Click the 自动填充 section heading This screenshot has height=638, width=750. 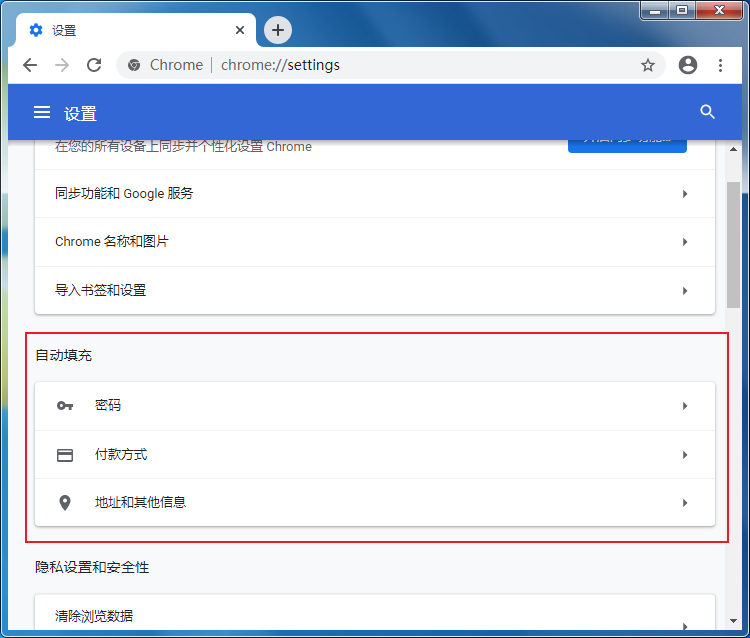point(64,355)
